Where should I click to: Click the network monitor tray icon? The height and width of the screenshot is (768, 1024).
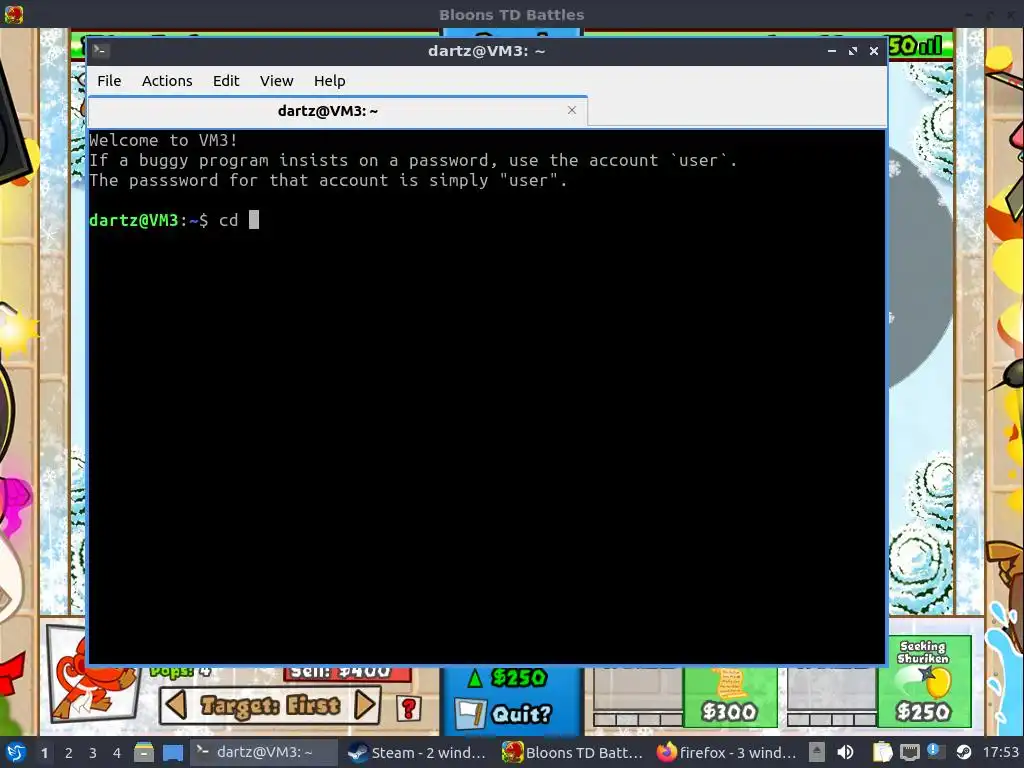click(909, 752)
